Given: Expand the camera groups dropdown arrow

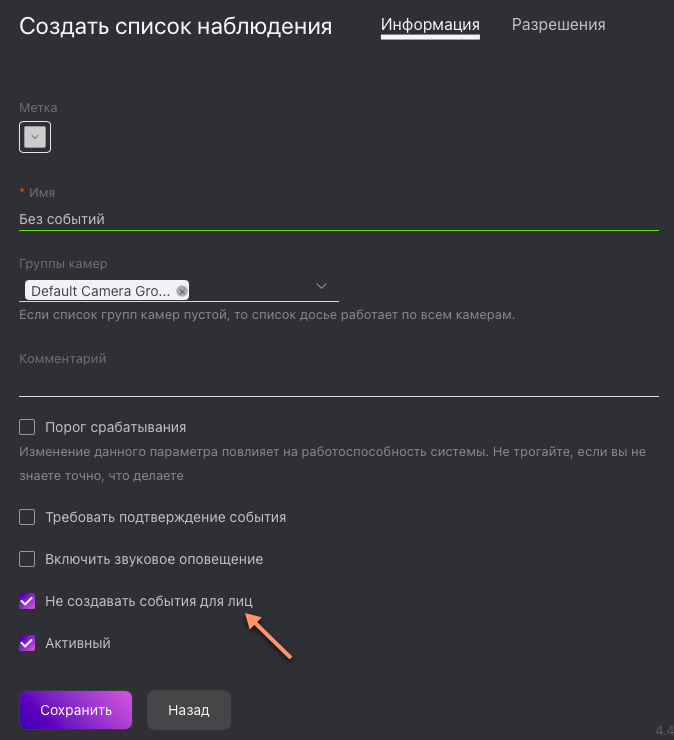Looking at the screenshot, I should pos(321,286).
